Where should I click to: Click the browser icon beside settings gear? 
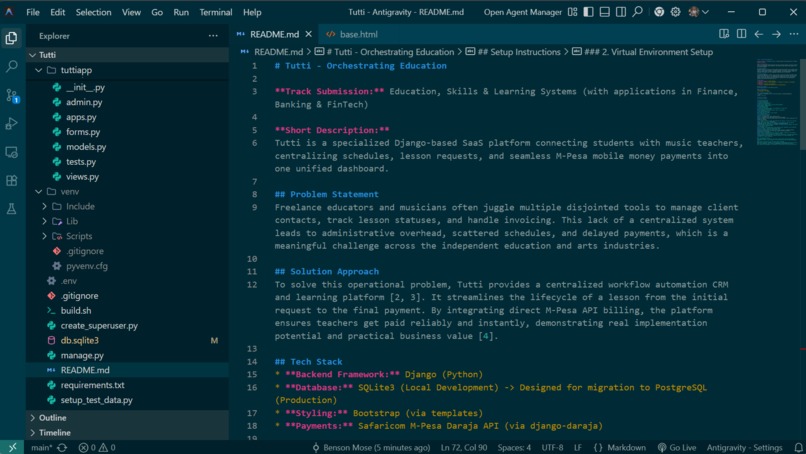point(659,12)
